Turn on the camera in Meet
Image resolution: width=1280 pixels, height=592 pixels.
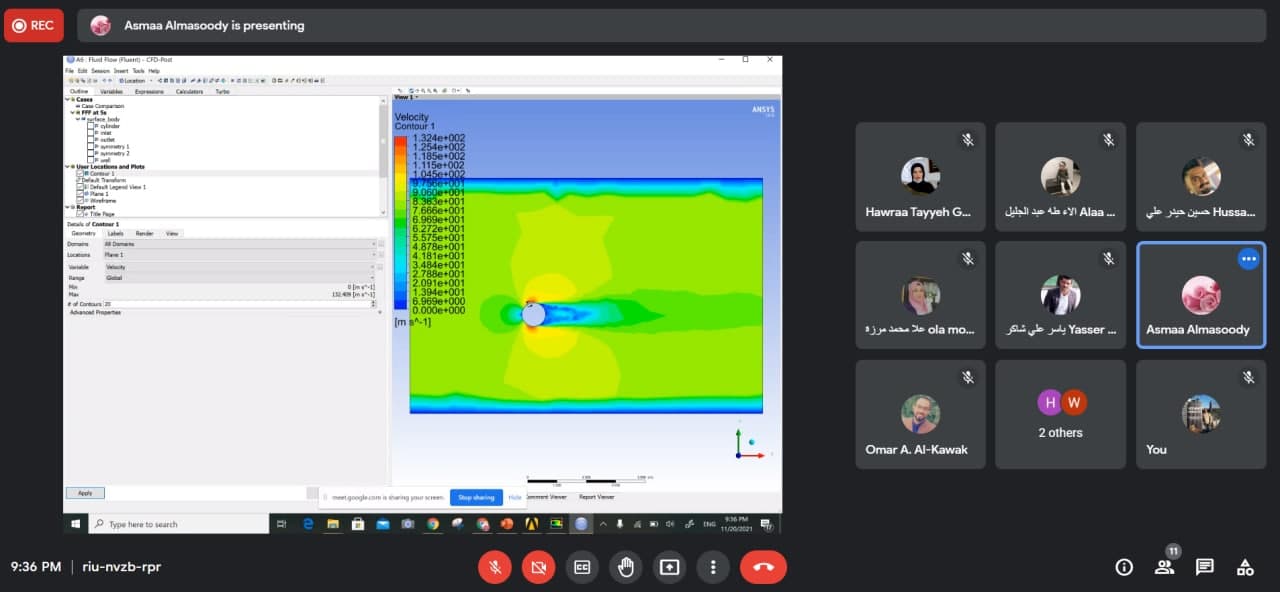[x=538, y=567]
